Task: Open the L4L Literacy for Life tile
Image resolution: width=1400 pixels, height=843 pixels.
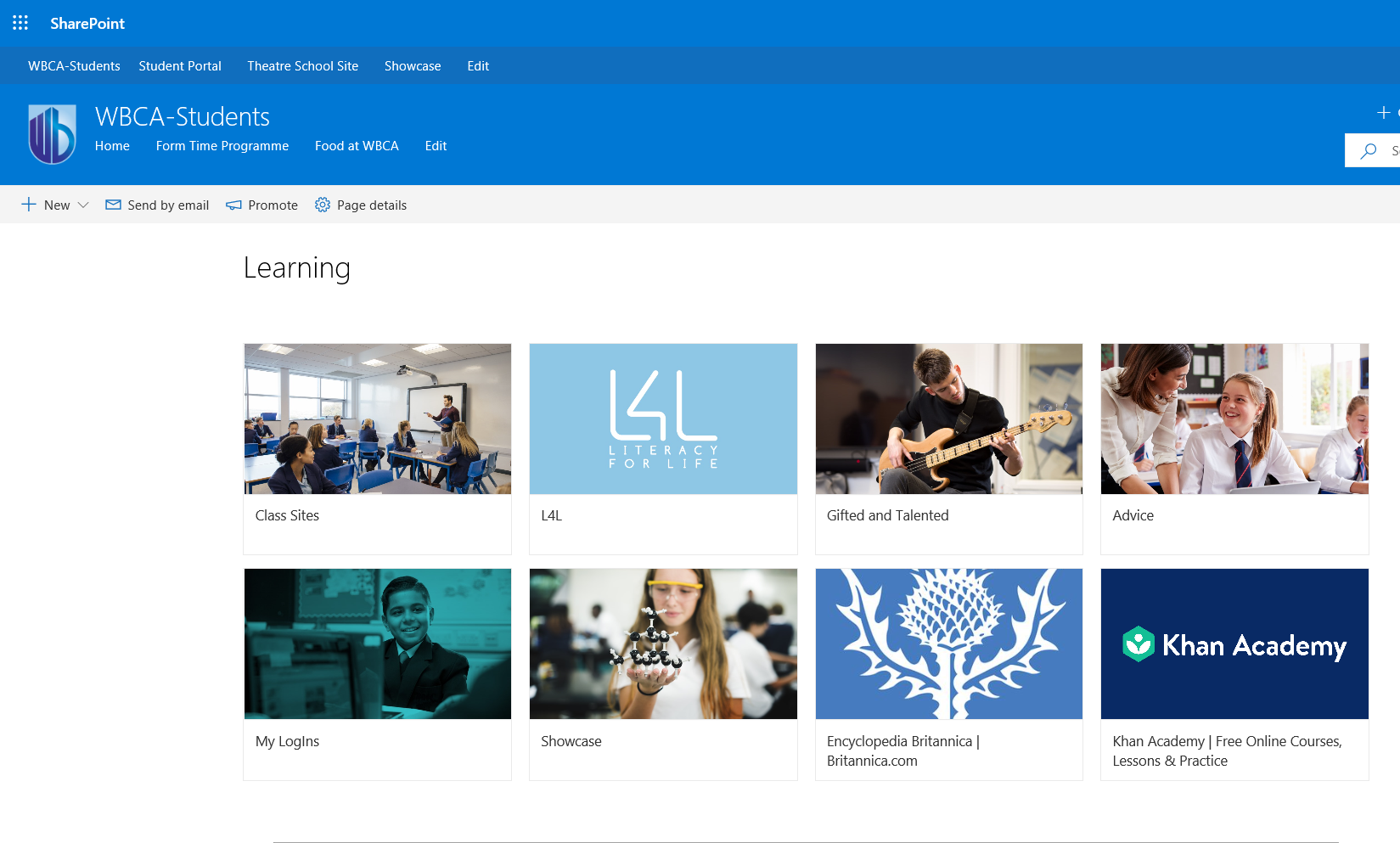Action: (663, 419)
